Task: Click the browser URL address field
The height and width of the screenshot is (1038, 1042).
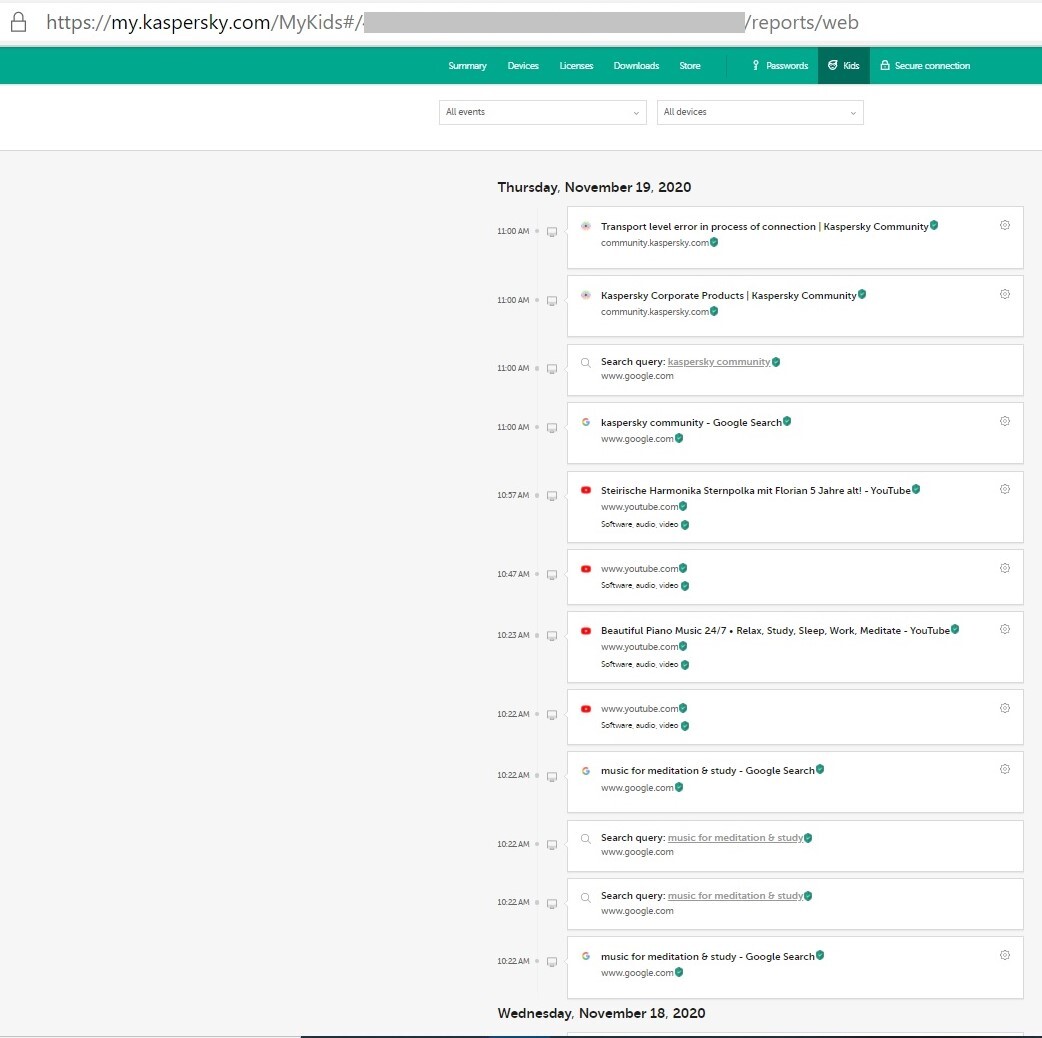Action: (452, 22)
